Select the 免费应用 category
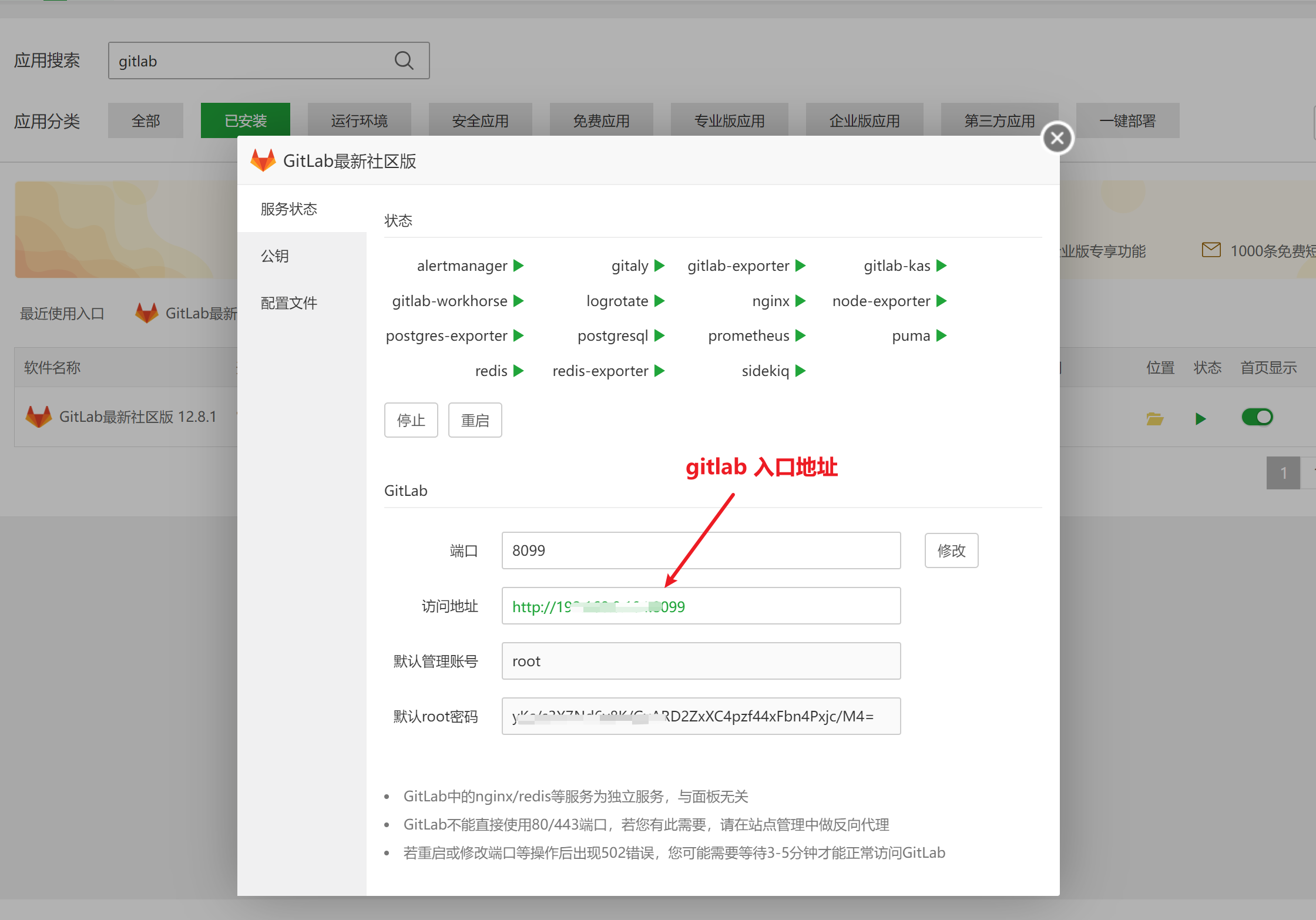Viewport: 1316px width, 920px height. [602, 120]
